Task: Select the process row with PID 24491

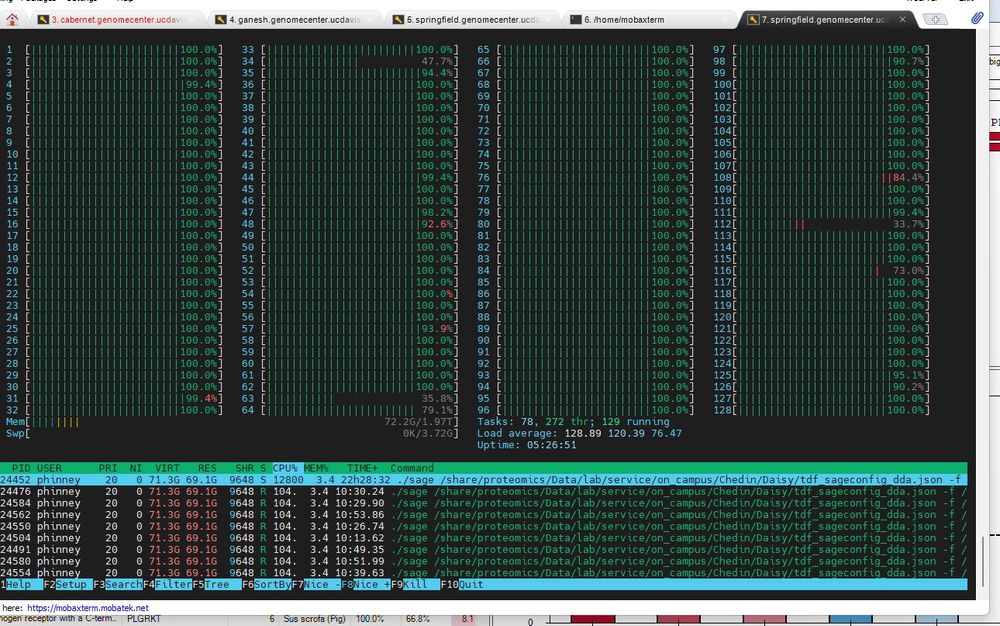Action: pos(483,550)
